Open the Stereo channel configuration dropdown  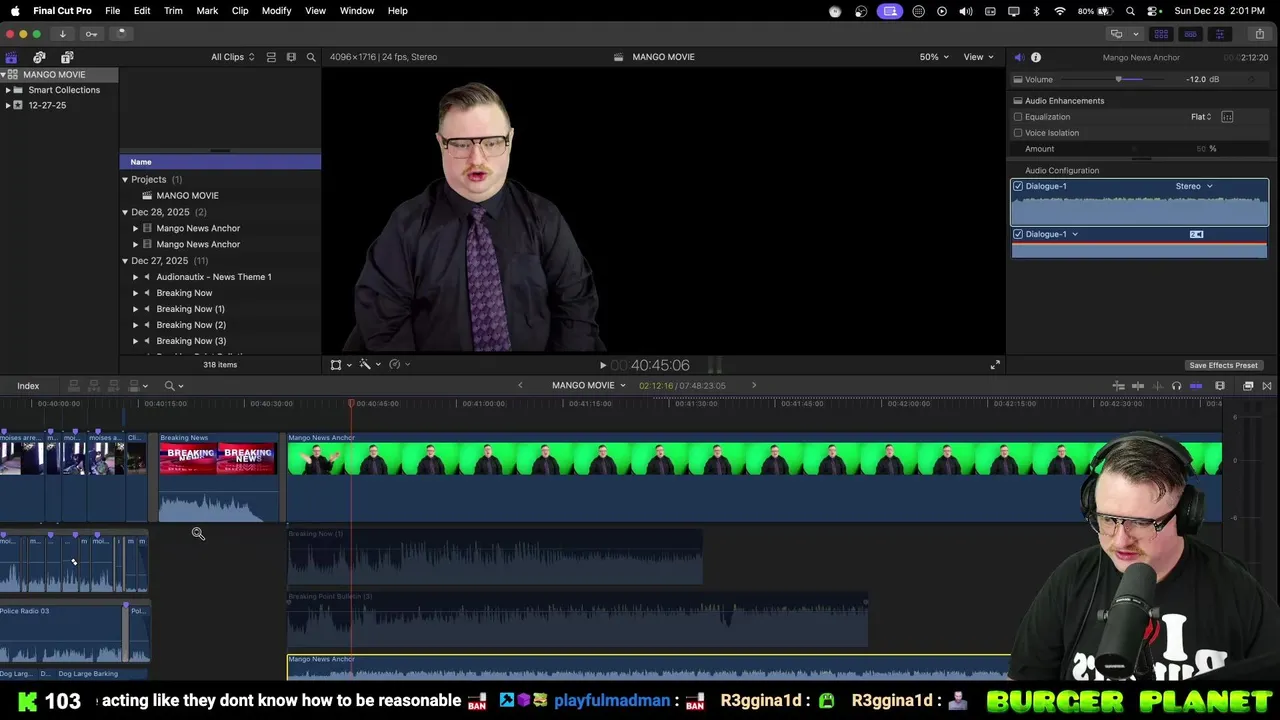point(1194,186)
